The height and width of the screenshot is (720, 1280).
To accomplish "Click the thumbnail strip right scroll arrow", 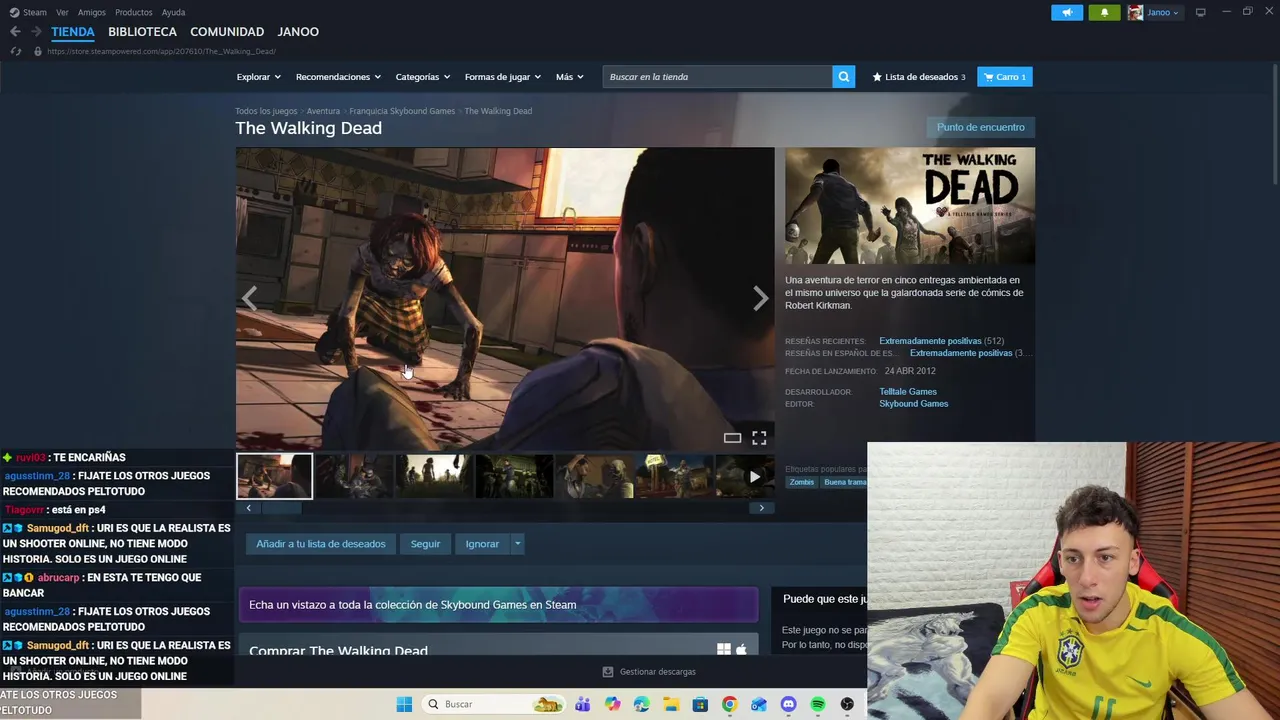I will point(761,508).
